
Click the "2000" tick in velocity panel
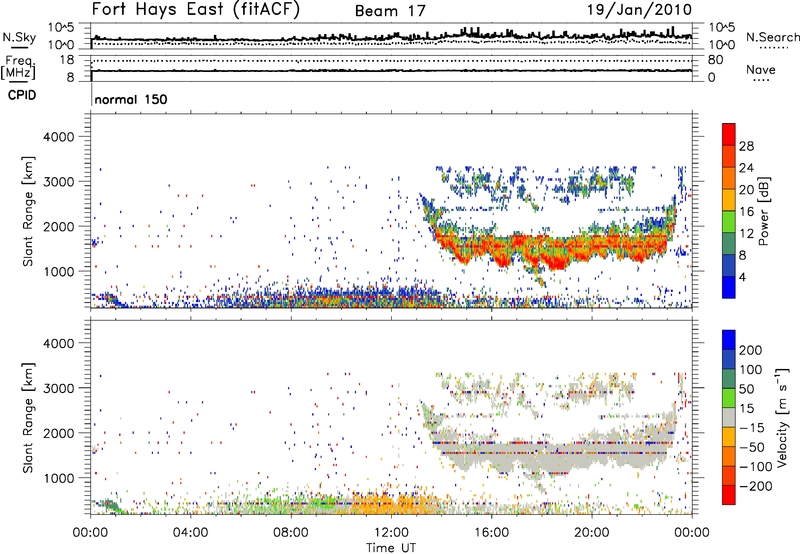click(x=58, y=433)
